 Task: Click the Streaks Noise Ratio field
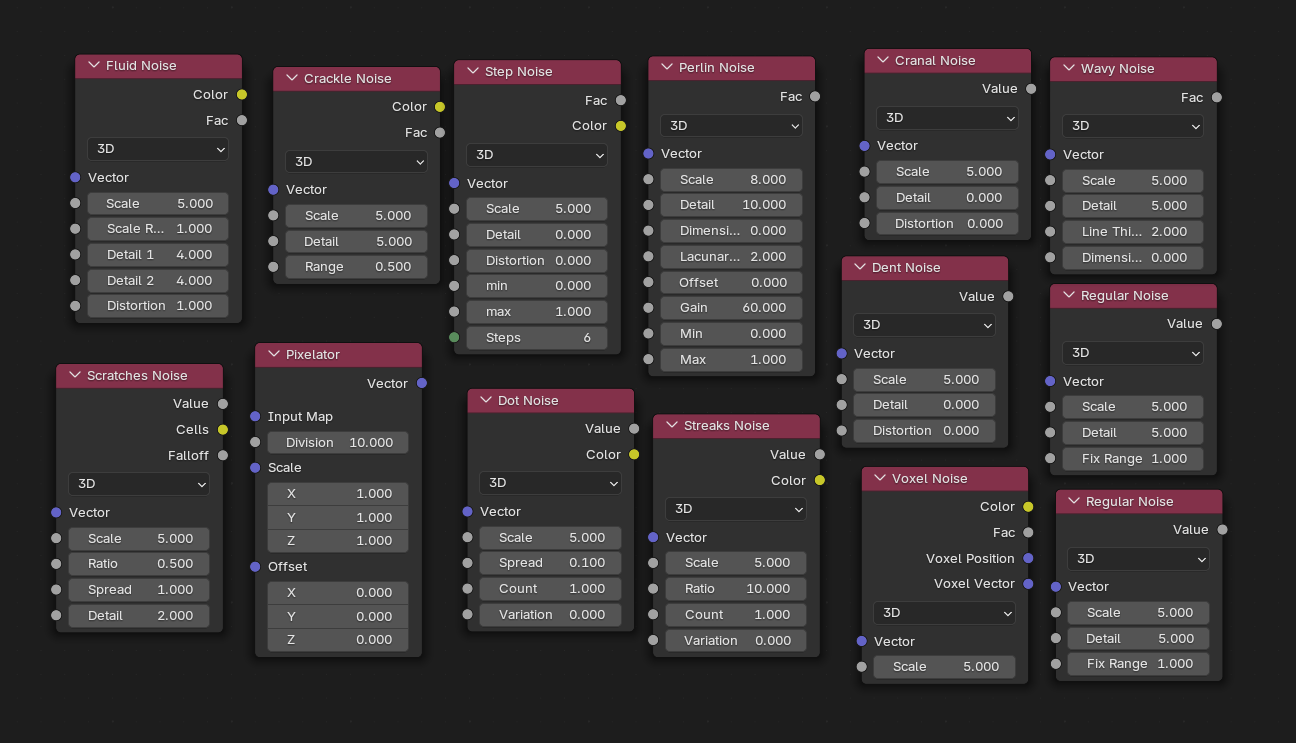[736, 589]
